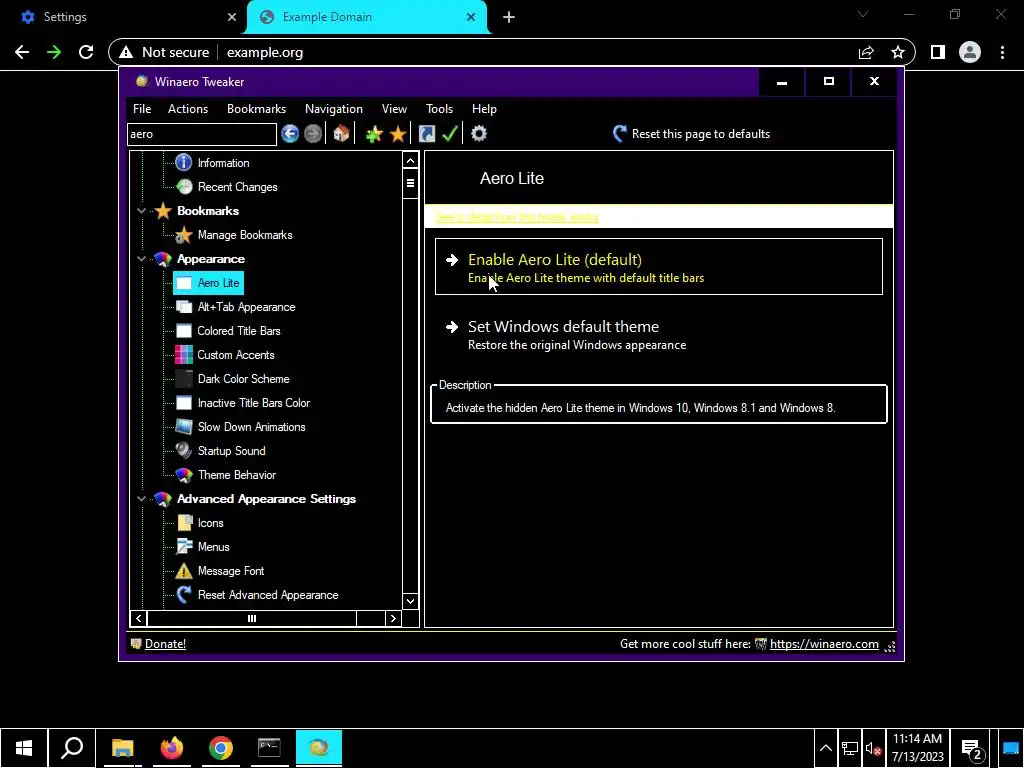Click the back navigation arrow in Winaero toolbar
This screenshot has width=1024, height=768.
(x=290, y=134)
